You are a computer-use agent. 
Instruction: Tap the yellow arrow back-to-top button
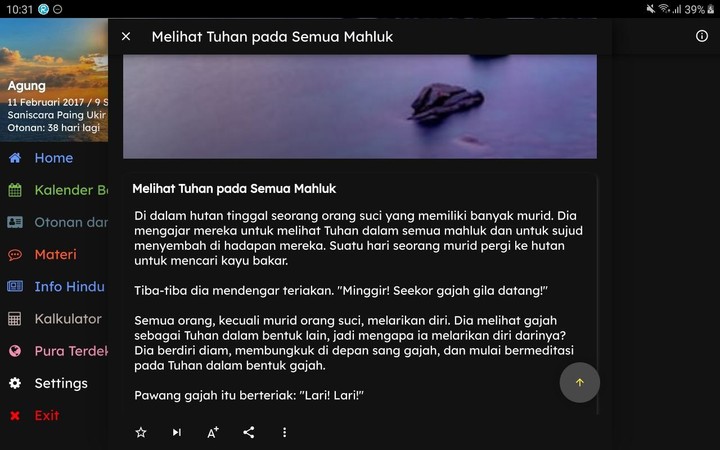coord(579,382)
